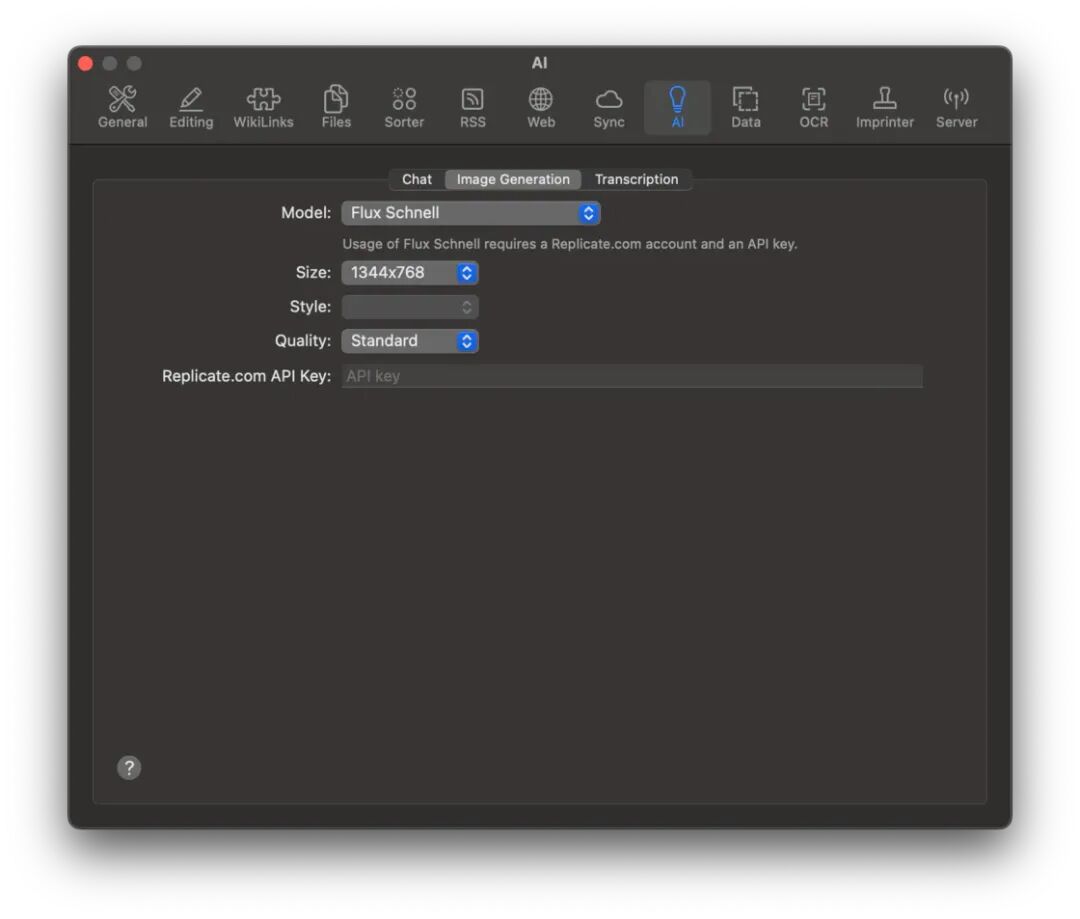
Task: Click the Model label
Action: pos(306,213)
